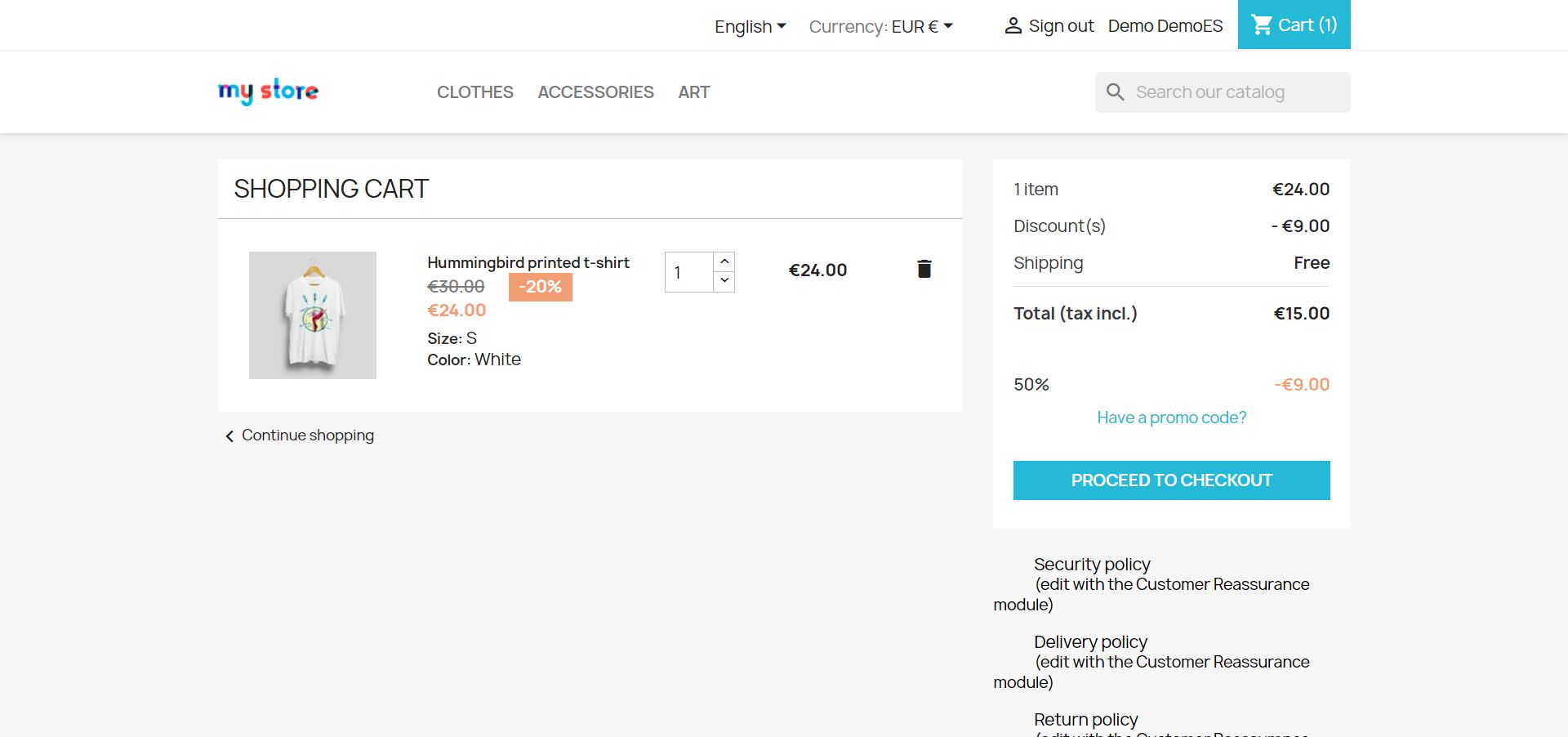Click the shopping cart icon in header

click(x=1262, y=25)
